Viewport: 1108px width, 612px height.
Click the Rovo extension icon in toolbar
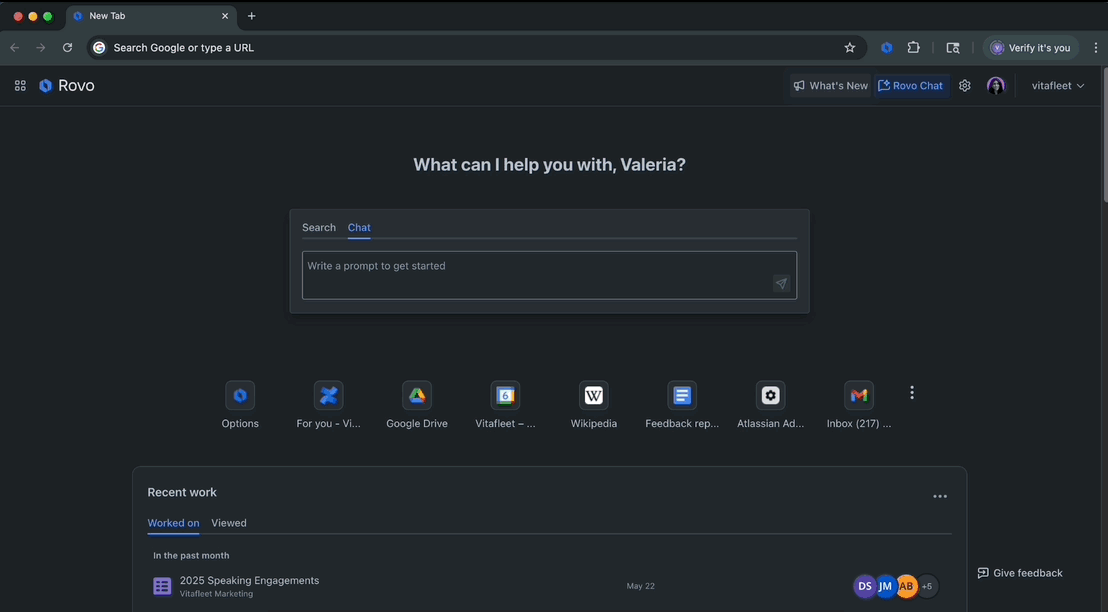[x=887, y=47]
